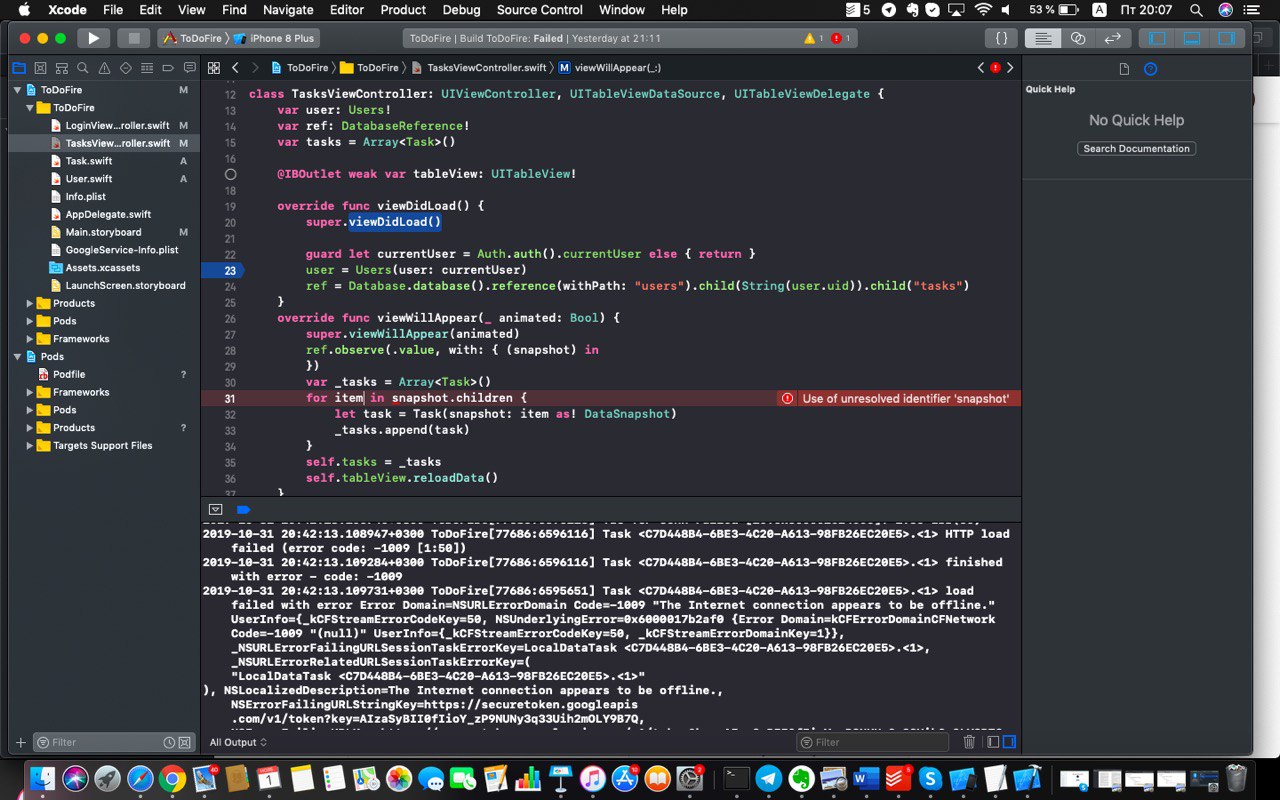Toggle the breakpoint on line 23
The height and width of the screenshot is (800, 1280).
click(x=222, y=270)
